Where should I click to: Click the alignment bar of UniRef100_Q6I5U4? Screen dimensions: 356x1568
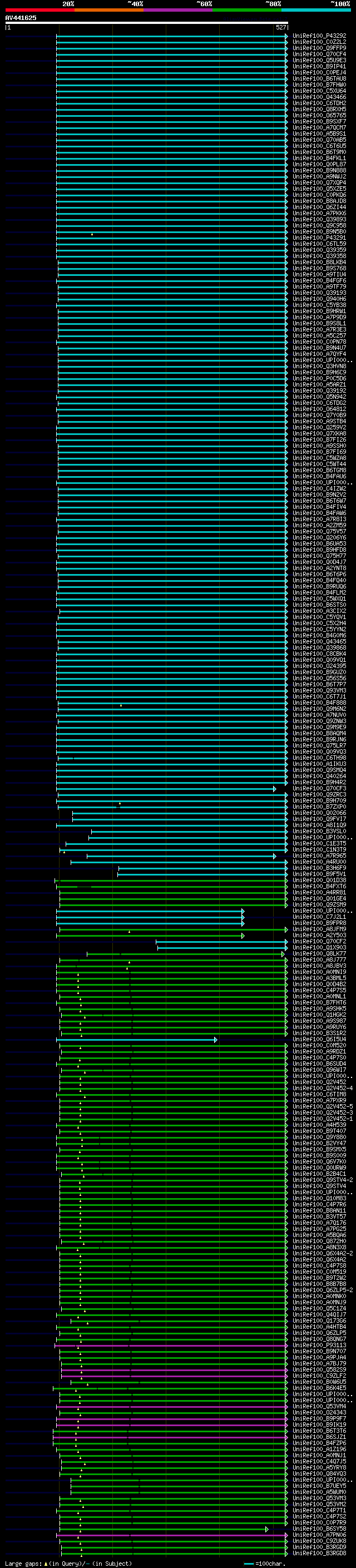(x=137, y=1040)
